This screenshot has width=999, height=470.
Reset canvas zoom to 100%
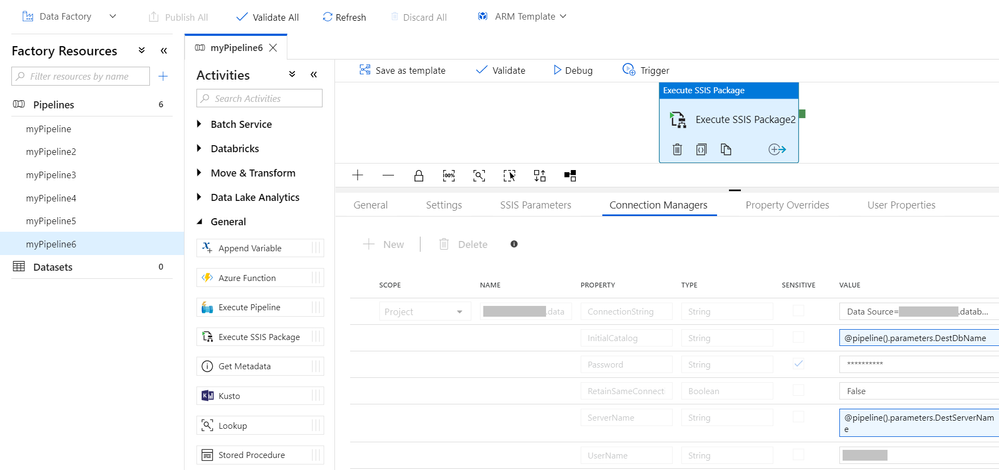coord(449,176)
